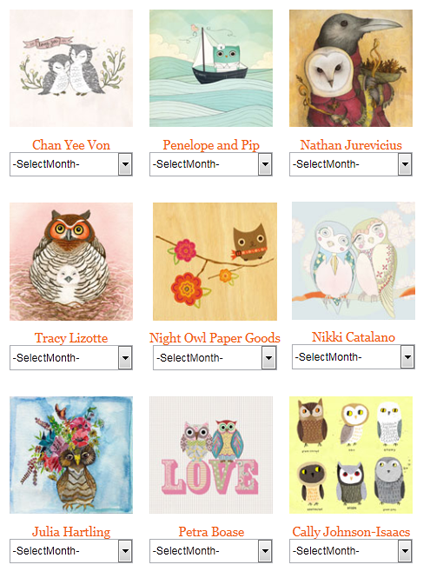The image size is (430, 578).
Task: Expand the SelectMonth dropdown for Nathan Jurevicius
Action: 351,164
